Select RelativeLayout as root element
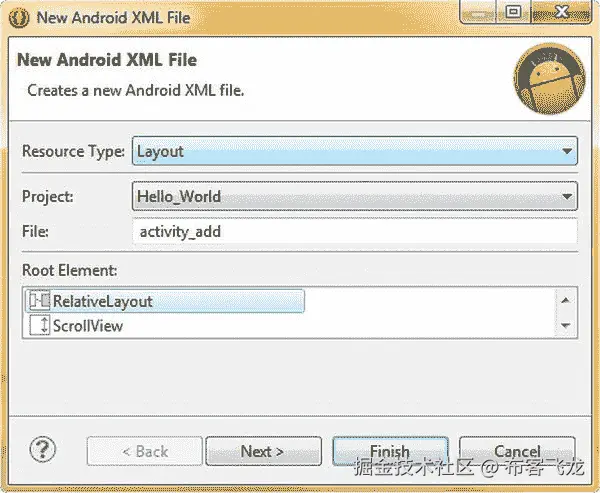Image resolution: width=600 pixels, height=493 pixels. 165,301
